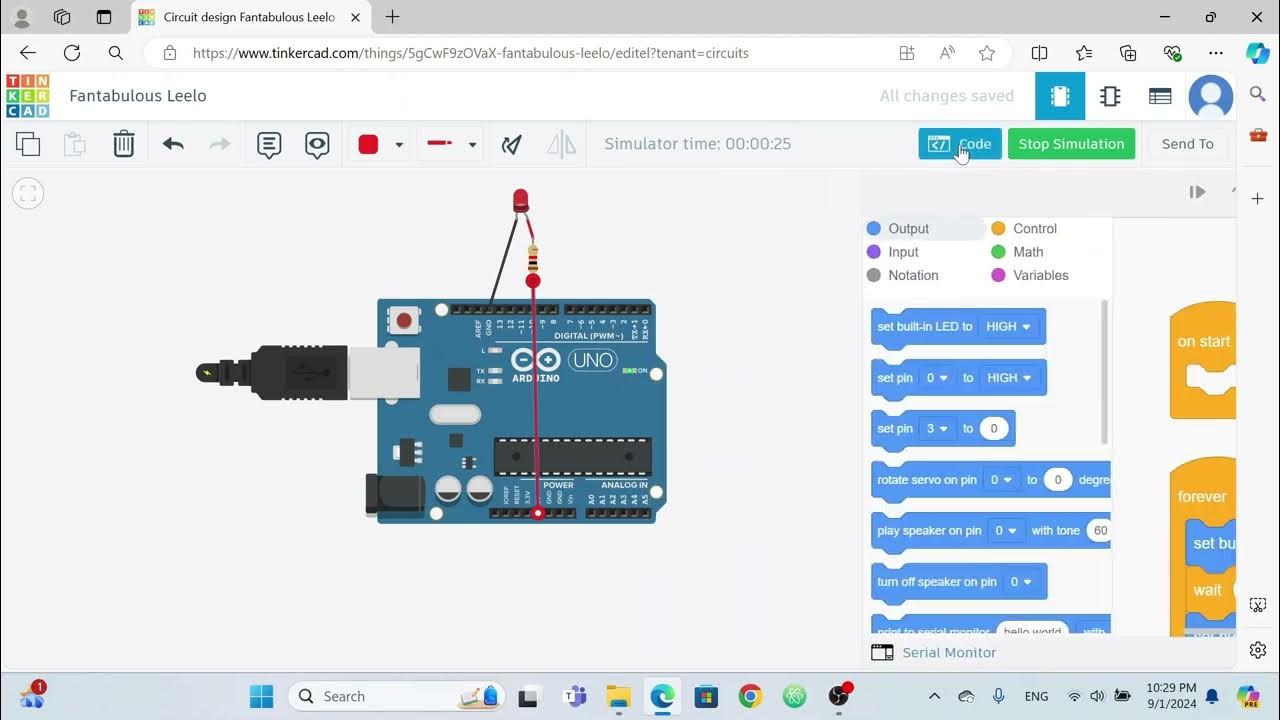This screenshot has height=720, width=1280.
Task: Open HIGH dropdown in built-in LED block
Action: point(1008,327)
